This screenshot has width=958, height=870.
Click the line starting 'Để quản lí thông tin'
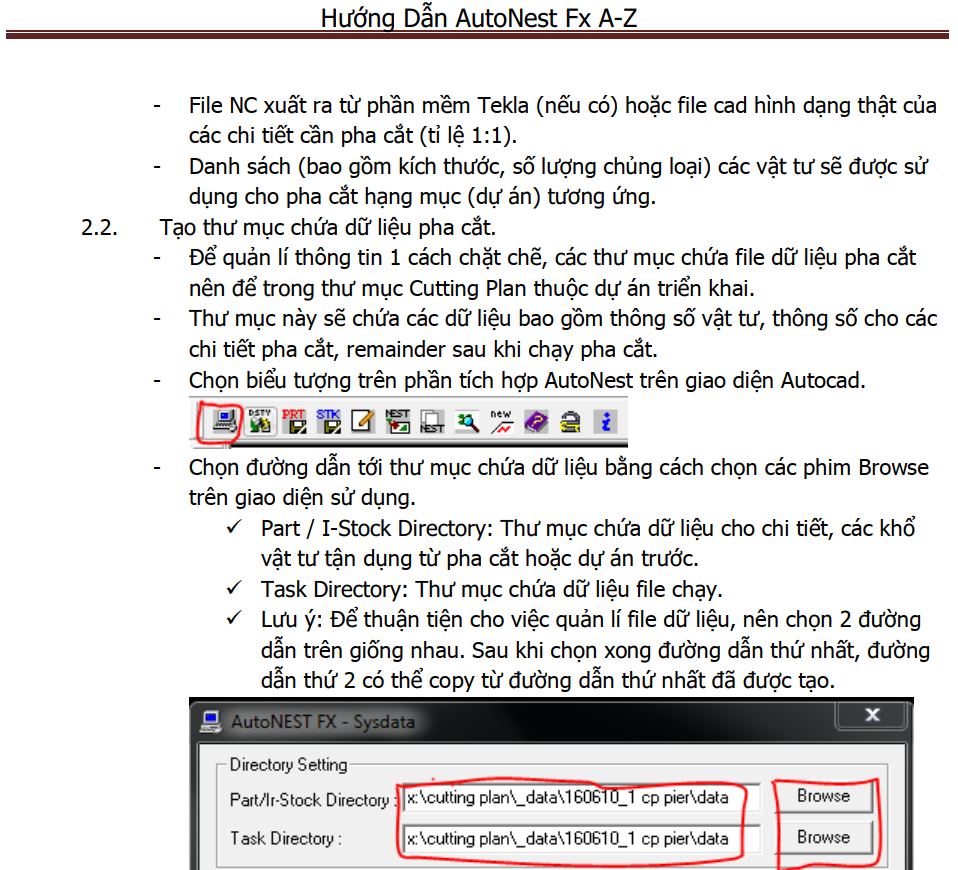click(552, 257)
